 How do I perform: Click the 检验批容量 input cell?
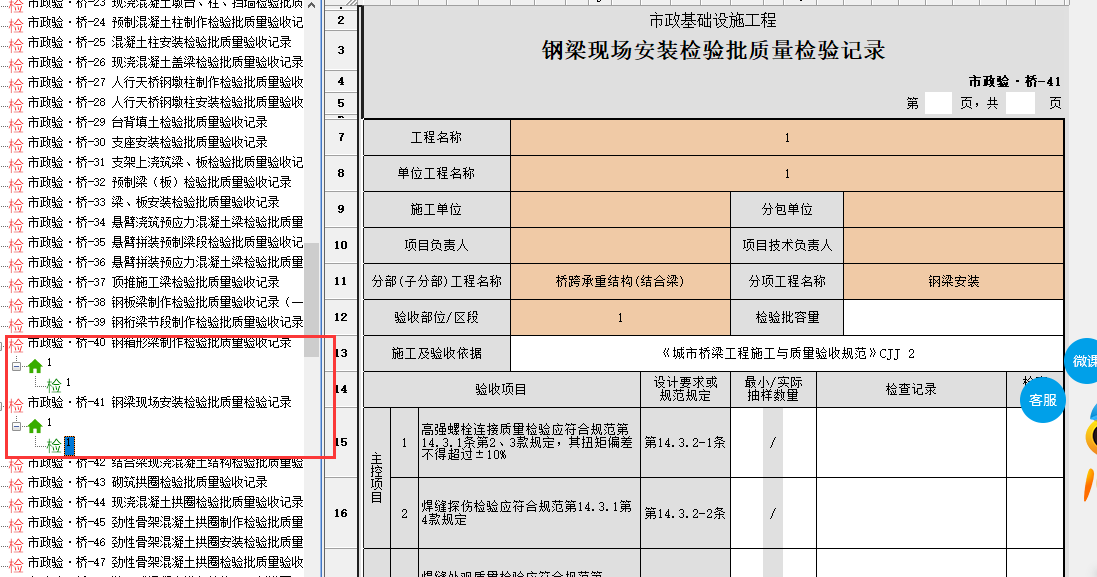click(953, 317)
